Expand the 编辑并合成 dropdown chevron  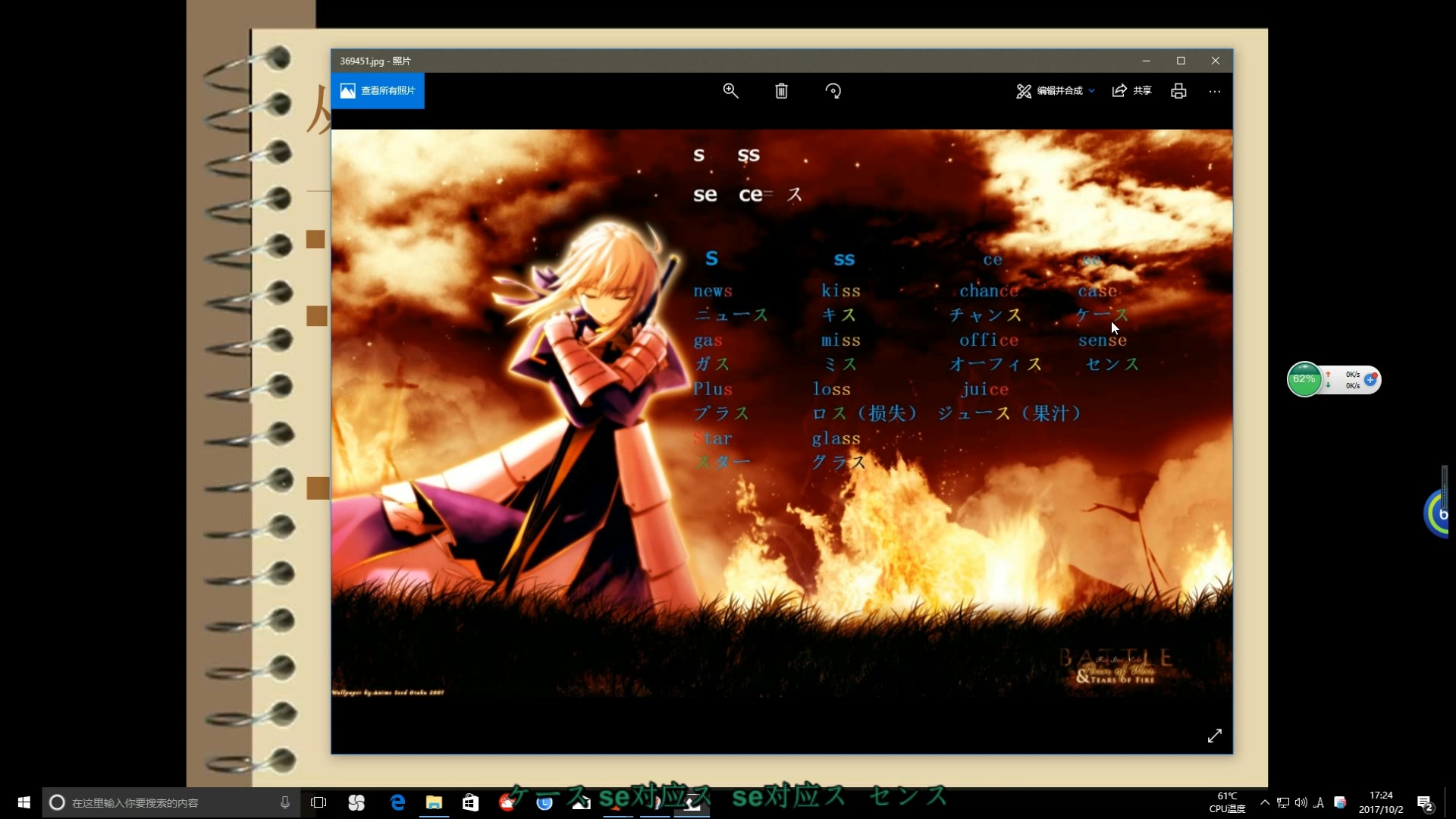tap(1091, 91)
